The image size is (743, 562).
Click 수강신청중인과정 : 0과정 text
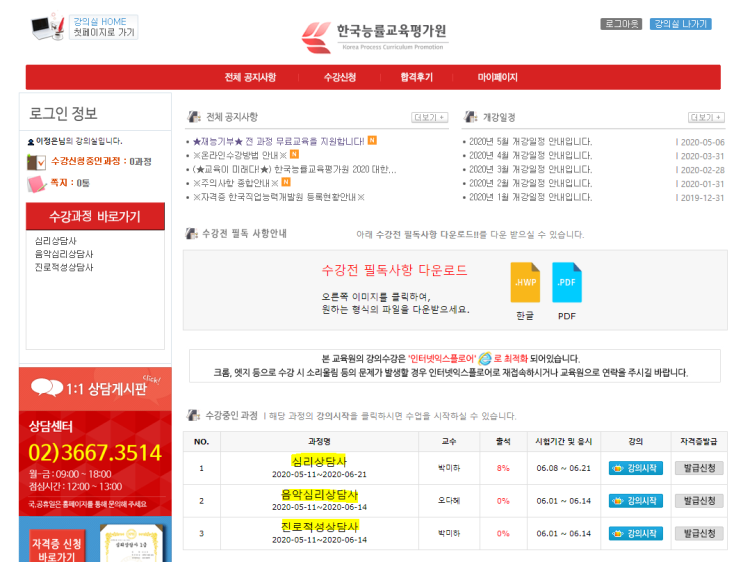pyautogui.click(x=101, y=162)
